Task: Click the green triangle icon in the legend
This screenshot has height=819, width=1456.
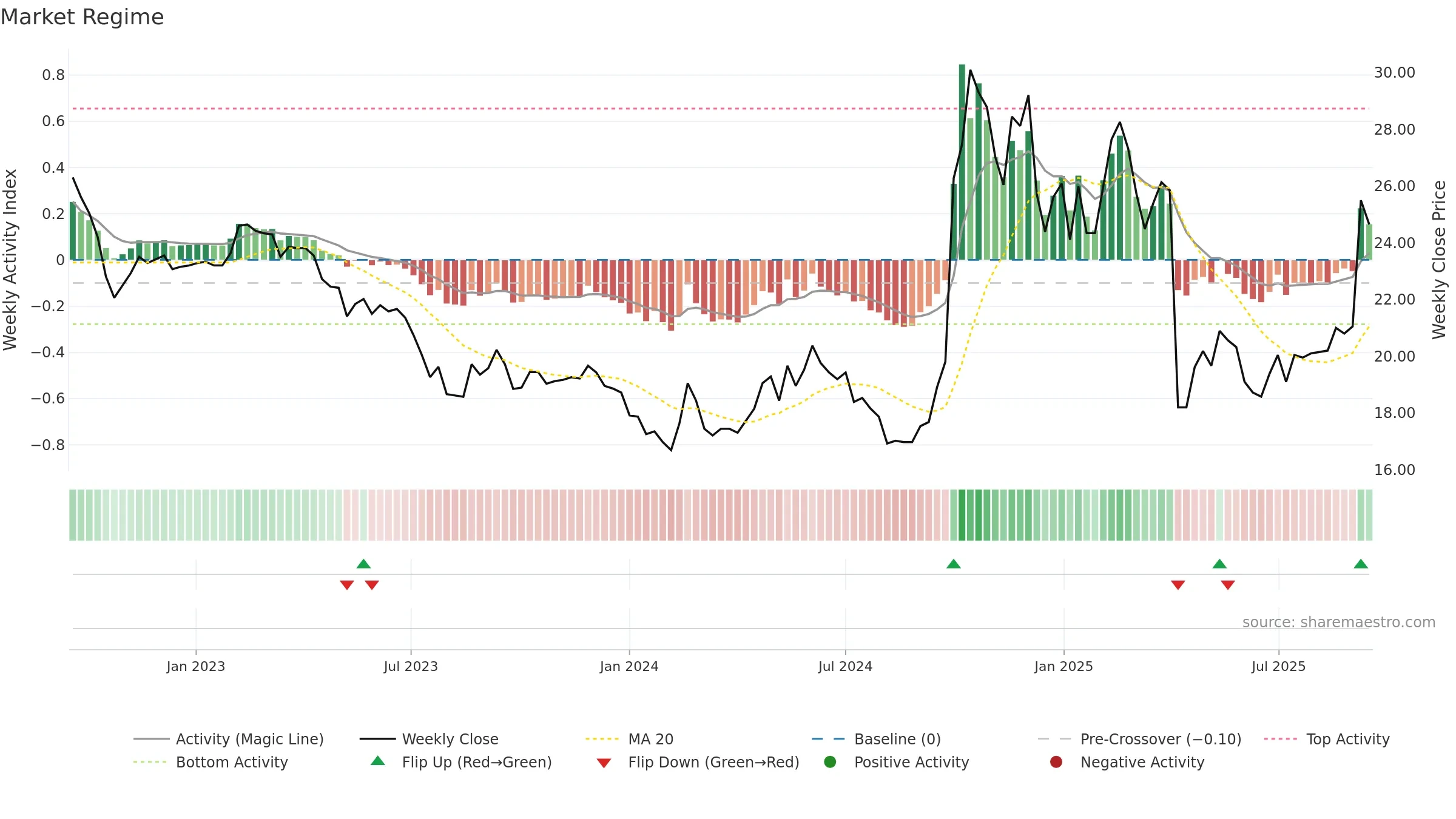Action: coord(378,761)
